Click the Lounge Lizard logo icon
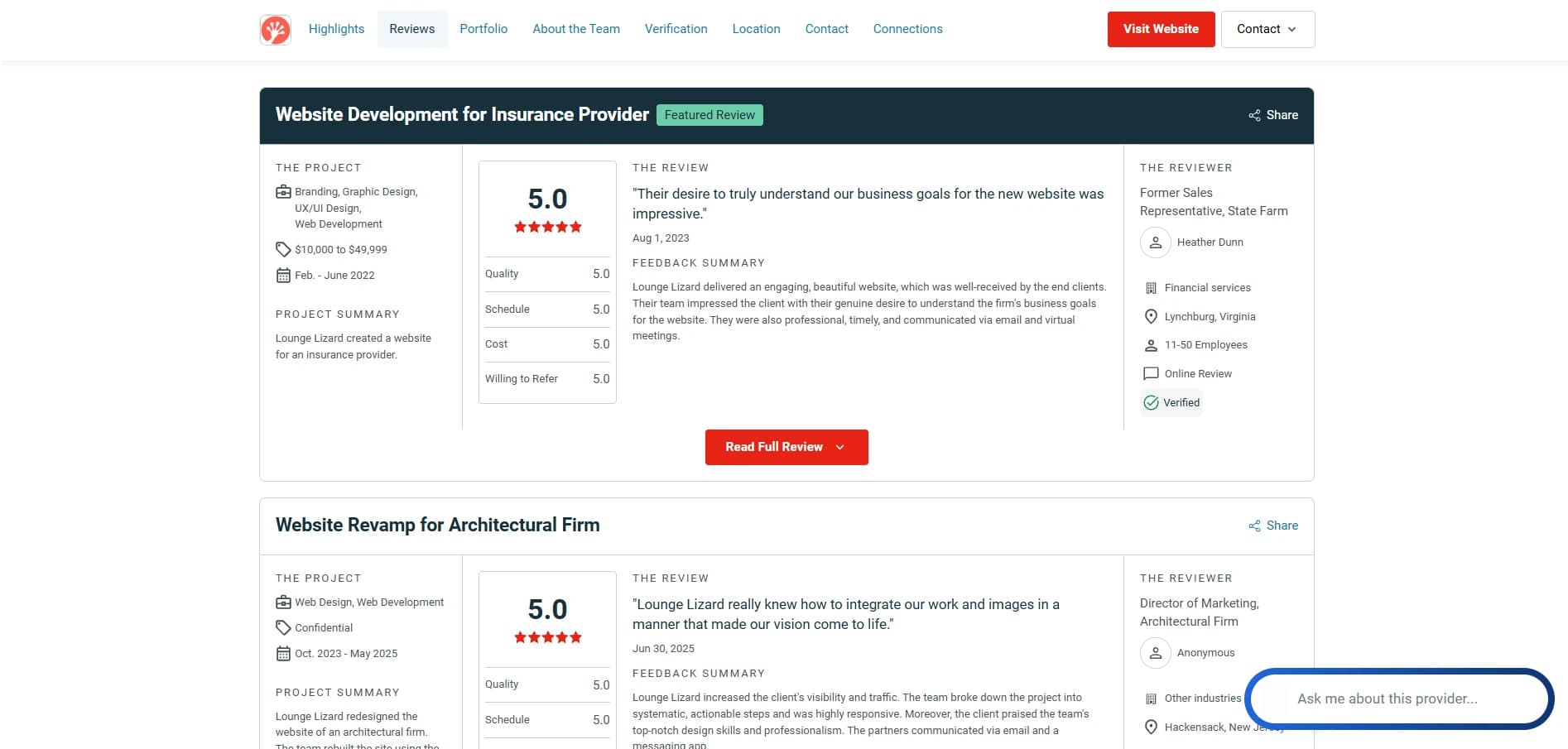The width and height of the screenshot is (1568, 749). tap(275, 30)
